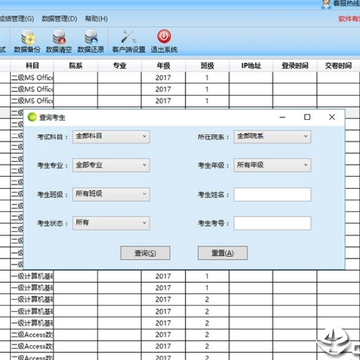This screenshot has width=360, height=360.
Task: Click the 班级 column header
Action: click(x=207, y=66)
